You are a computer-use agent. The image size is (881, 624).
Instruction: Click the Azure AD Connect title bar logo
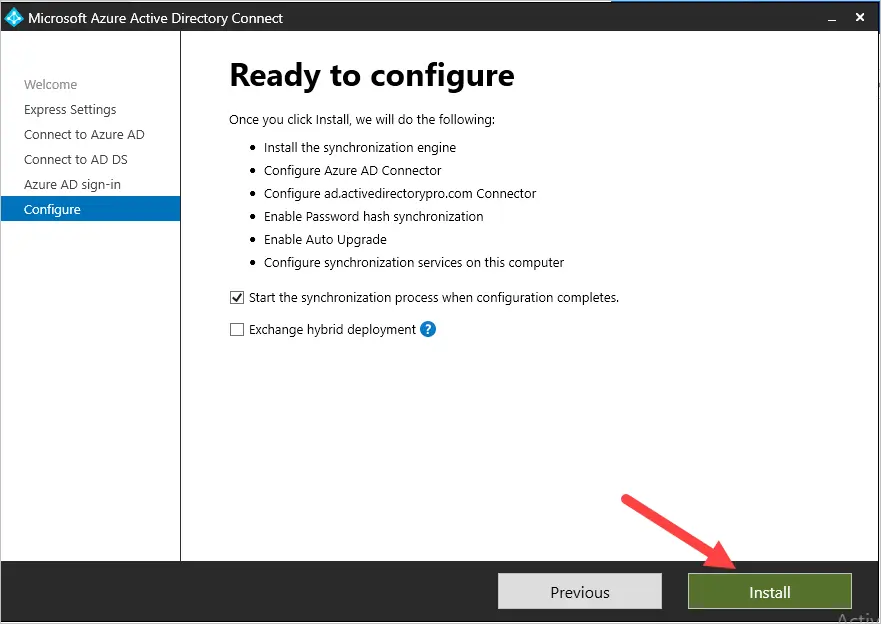pyautogui.click(x=13, y=18)
